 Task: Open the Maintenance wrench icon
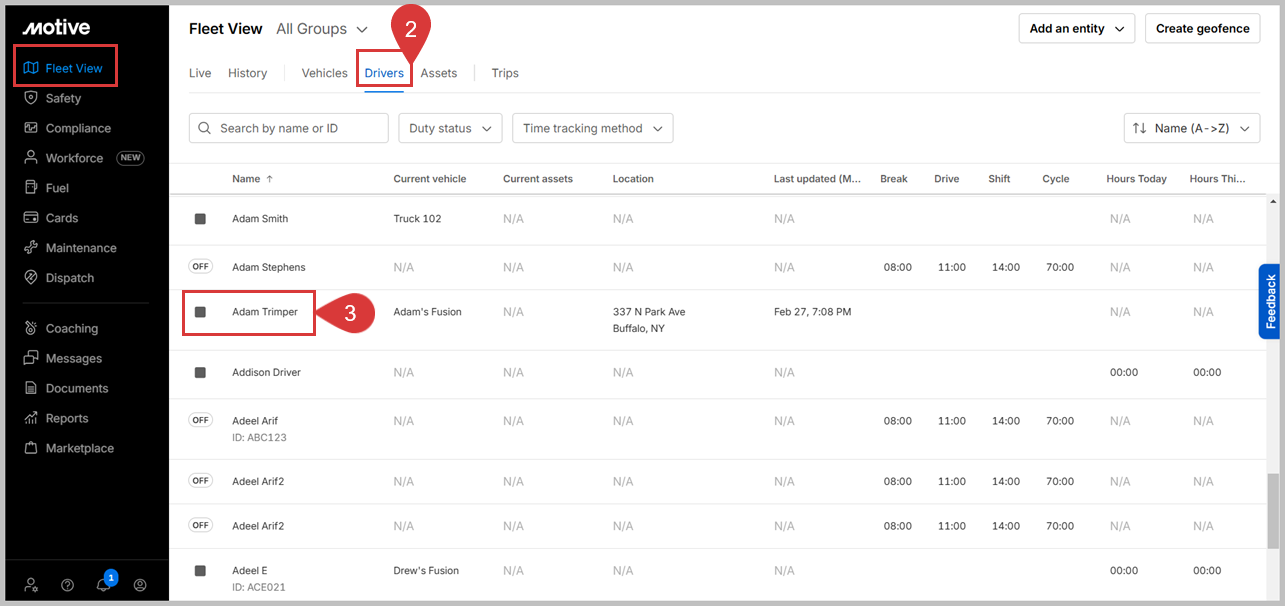pyautogui.click(x=31, y=248)
